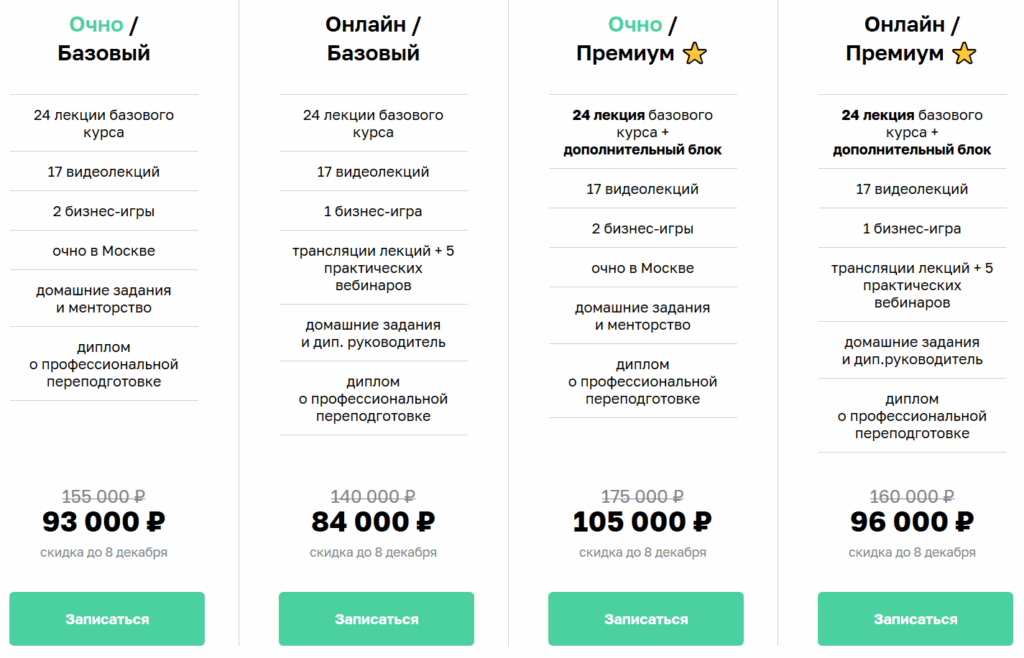The width and height of the screenshot is (1024, 658).
Task: Click the 96 000 ₽ discounted price
Action: pos(912,522)
